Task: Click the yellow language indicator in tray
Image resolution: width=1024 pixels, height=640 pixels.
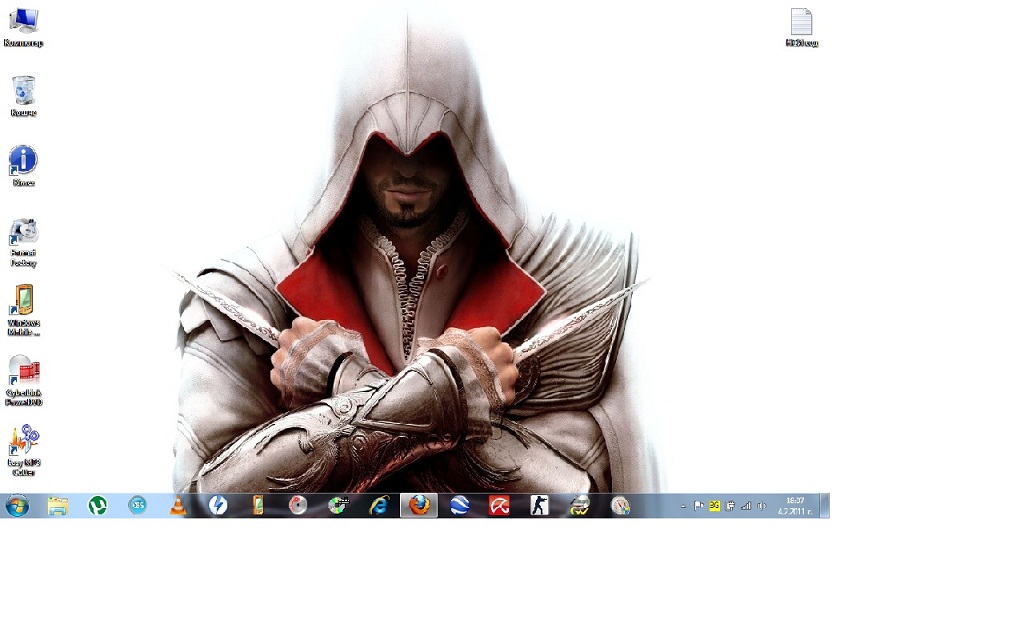Action: click(714, 507)
